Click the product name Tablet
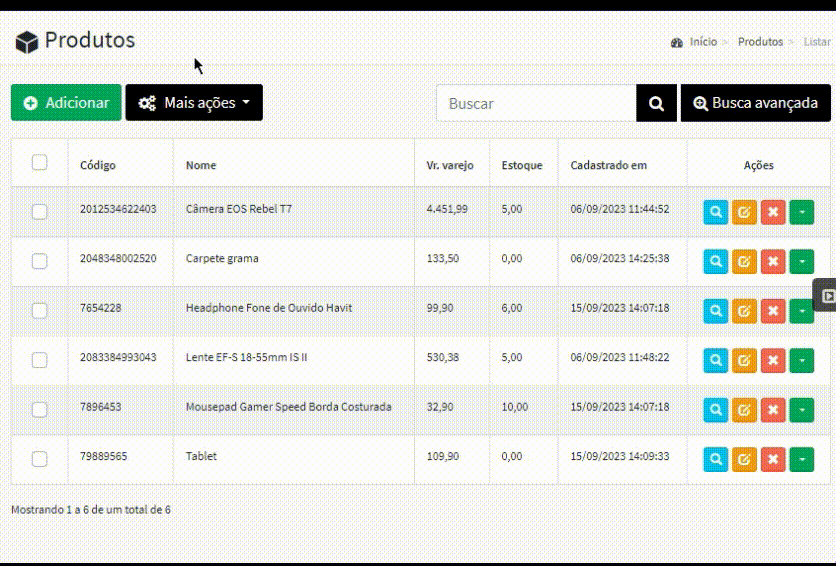The width and height of the screenshot is (836, 566). click(x=201, y=456)
